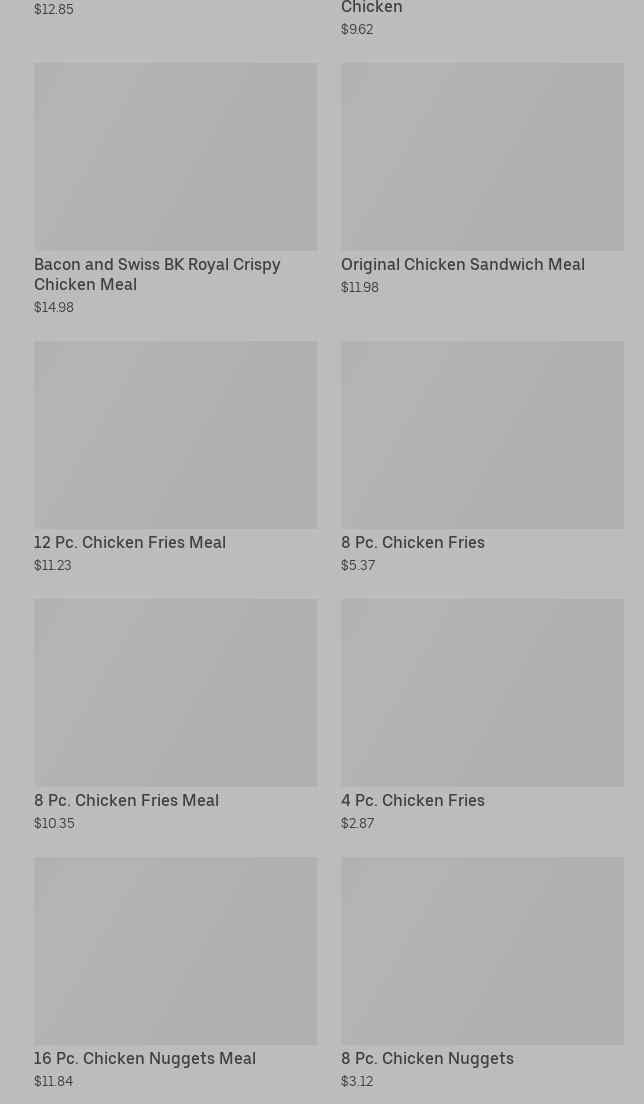
Task: Select the 12 Pc. Chicken Fries Meal thumbnail
Action: click(x=175, y=434)
